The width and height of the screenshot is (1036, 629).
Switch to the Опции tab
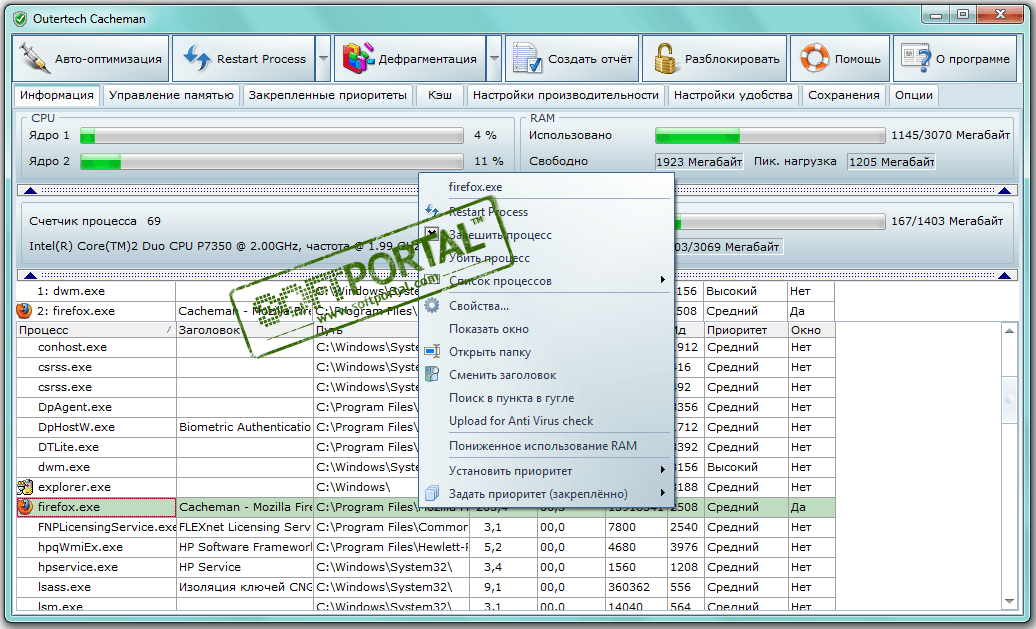coord(914,95)
